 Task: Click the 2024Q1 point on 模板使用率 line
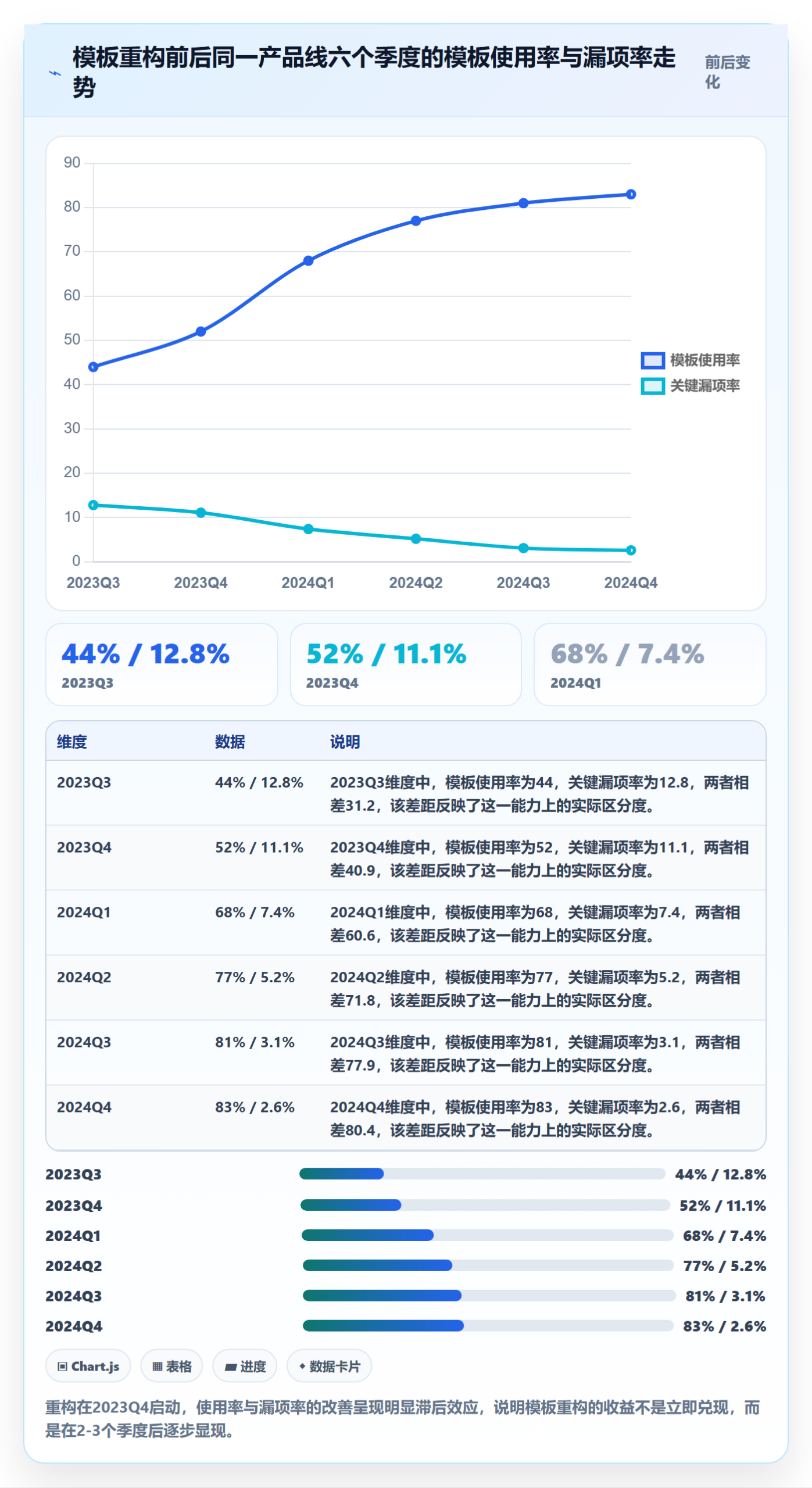click(308, 261)
